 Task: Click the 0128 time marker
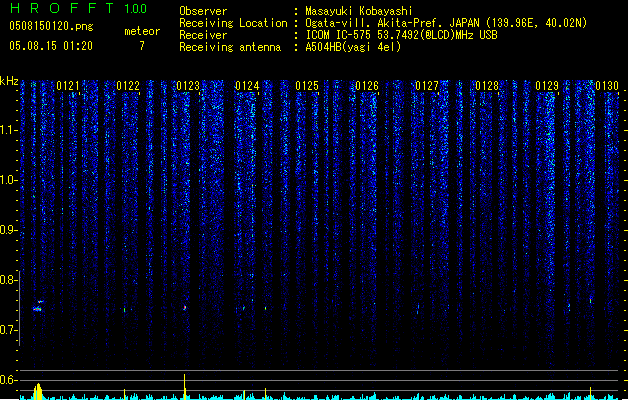[x=487, y=86]
